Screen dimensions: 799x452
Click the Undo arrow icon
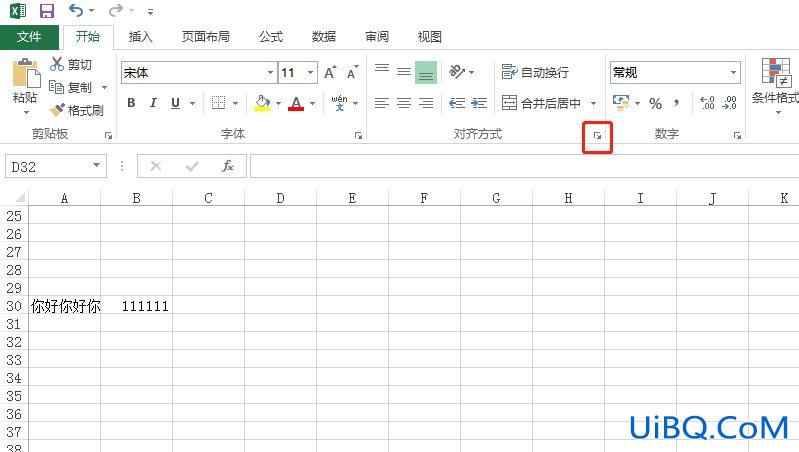75,10
